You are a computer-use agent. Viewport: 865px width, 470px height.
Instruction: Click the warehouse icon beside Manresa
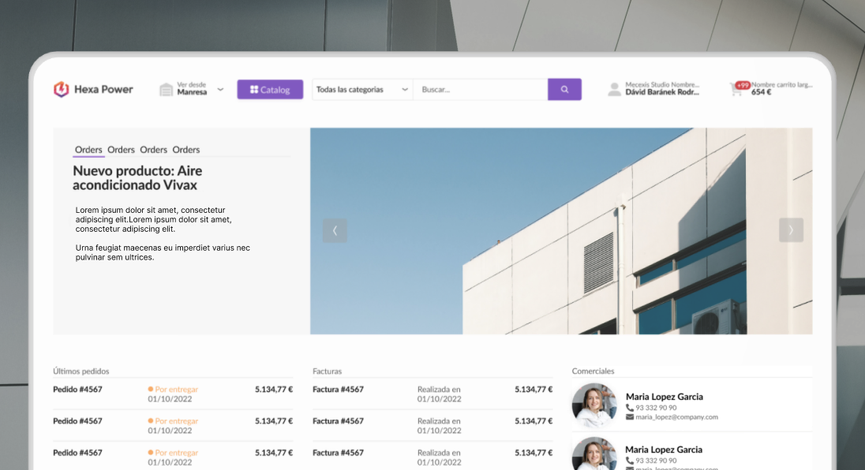(x=166, y=89)
